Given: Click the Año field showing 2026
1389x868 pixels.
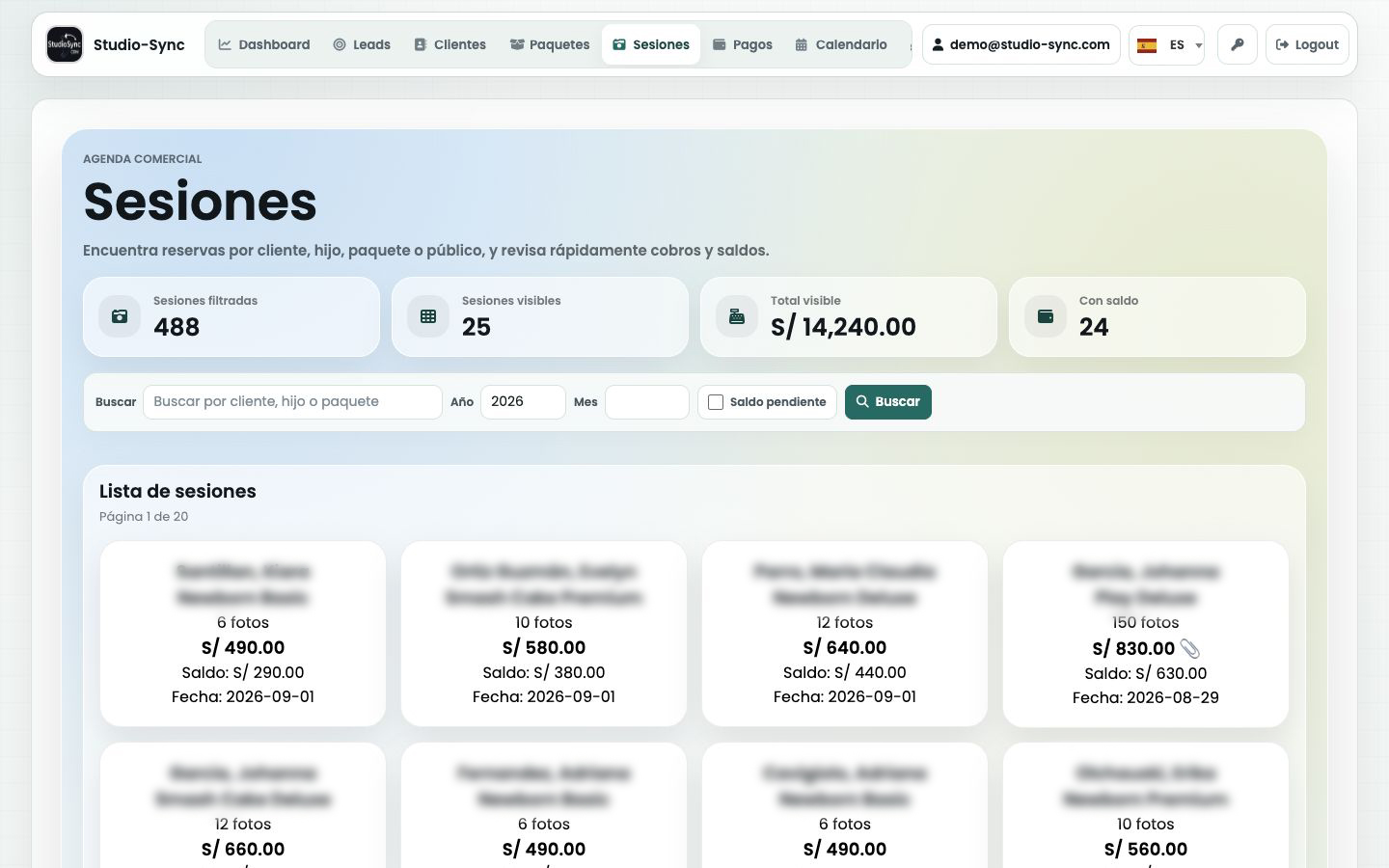Looking at the screenshot, I should (x=523, y=402).
